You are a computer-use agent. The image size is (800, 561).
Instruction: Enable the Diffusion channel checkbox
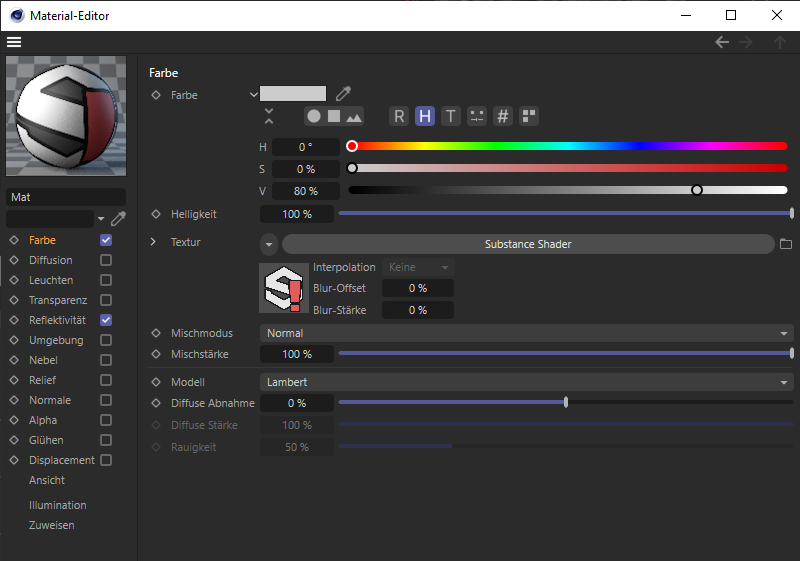[106, 260]
